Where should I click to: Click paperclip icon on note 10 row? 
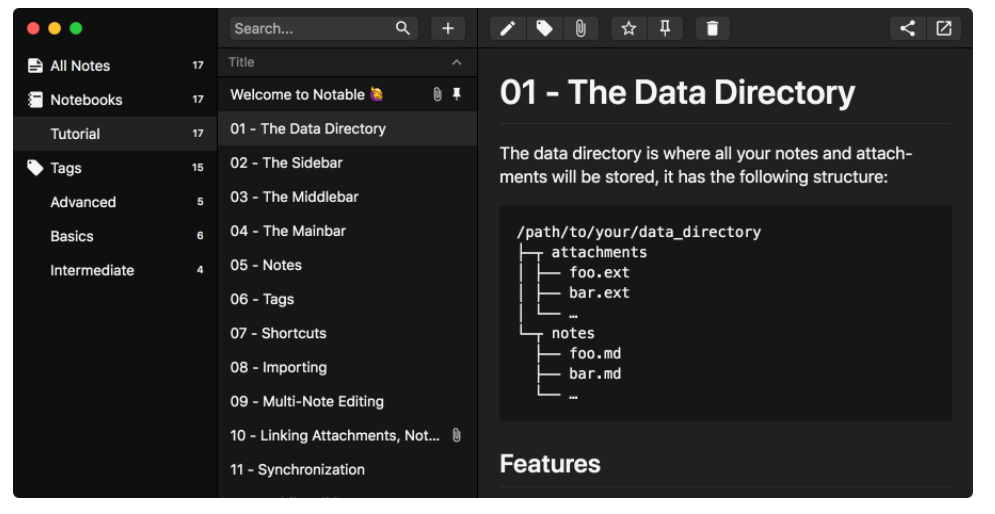tap(456, 435)
